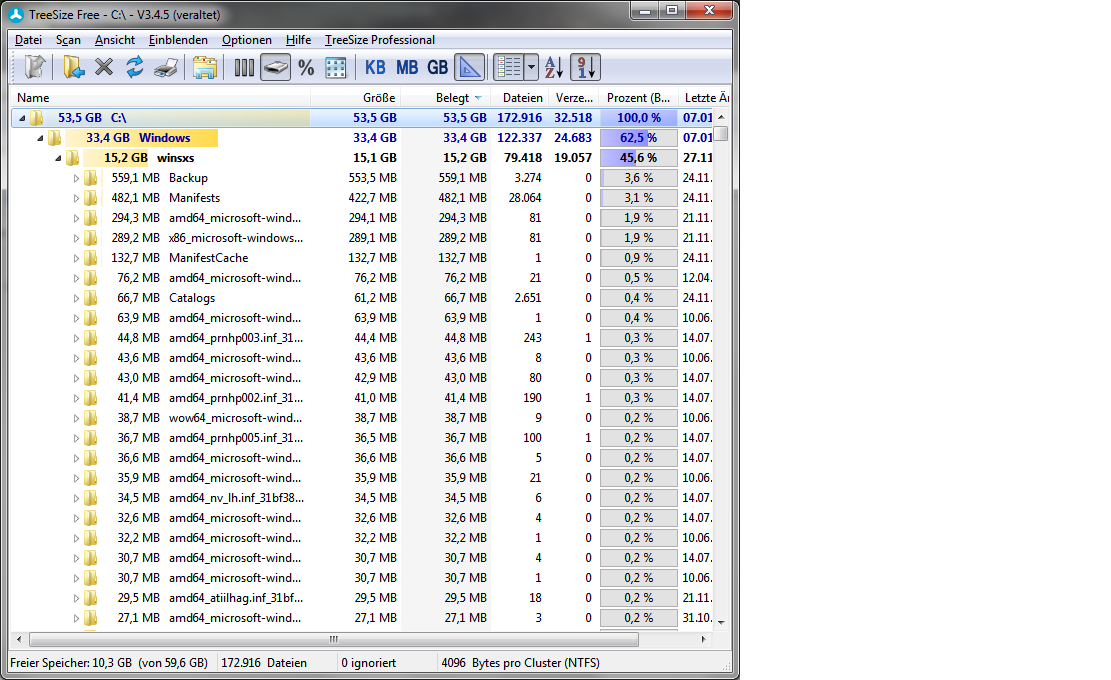
Task: Click the ManifestCache folder icon
Action: coord(91,258)
